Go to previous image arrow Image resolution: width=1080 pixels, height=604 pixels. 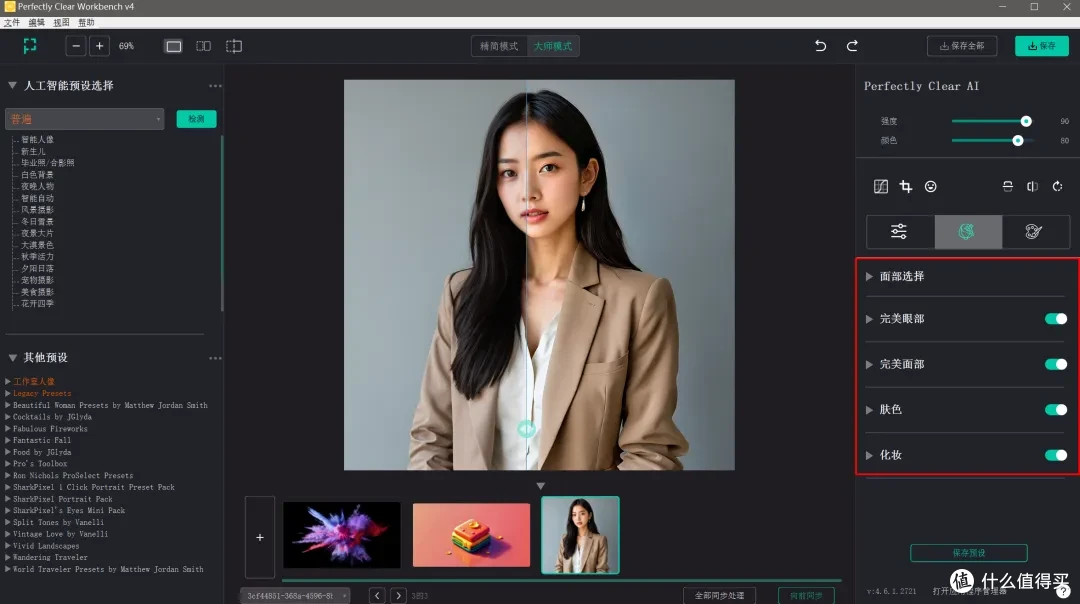[377, 596]
